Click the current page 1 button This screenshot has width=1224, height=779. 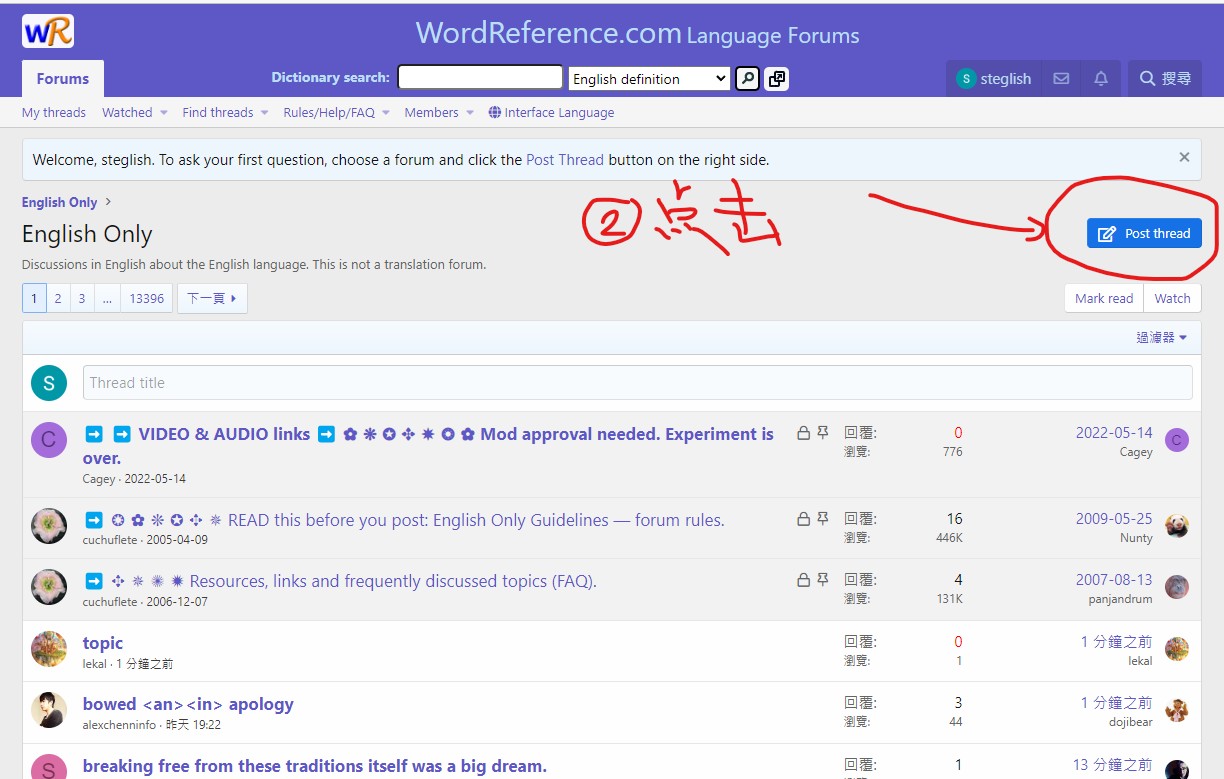(34, 298)
